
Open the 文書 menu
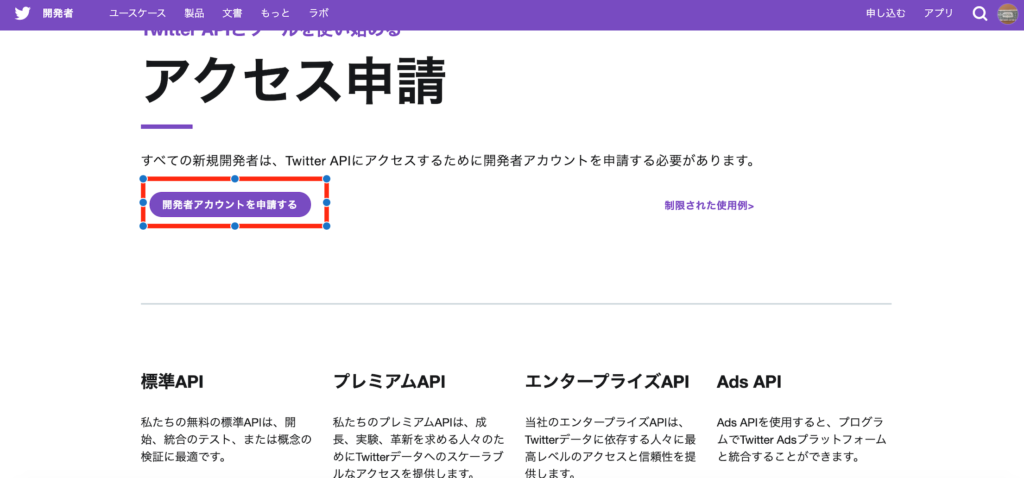coord(232,14)
